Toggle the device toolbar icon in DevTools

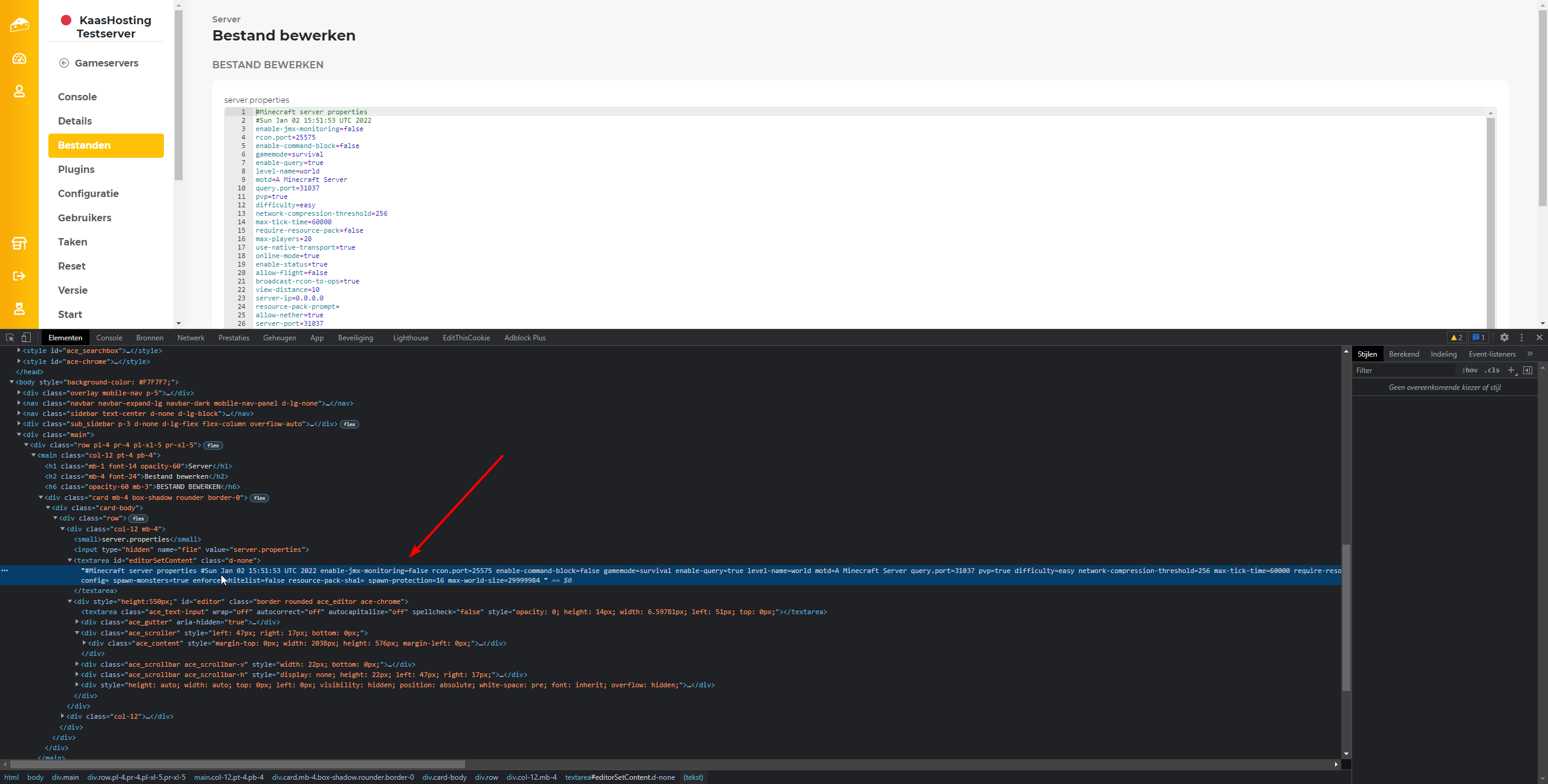(x=26, y=338)
